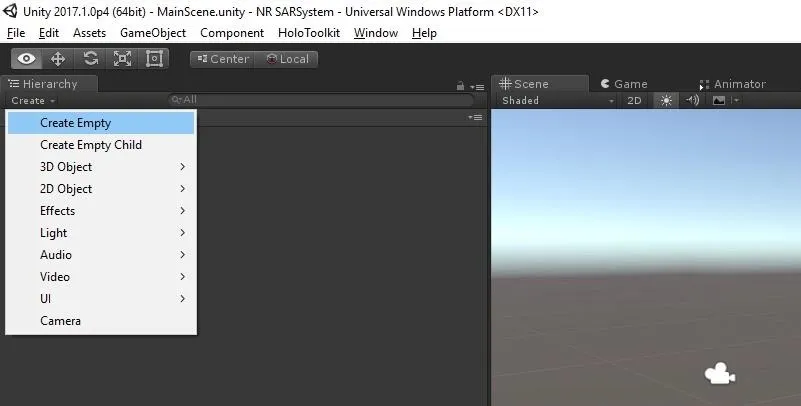Open the scene effects dropdown arrow
This screenshot has height=406, width=801.
(735, 100)
